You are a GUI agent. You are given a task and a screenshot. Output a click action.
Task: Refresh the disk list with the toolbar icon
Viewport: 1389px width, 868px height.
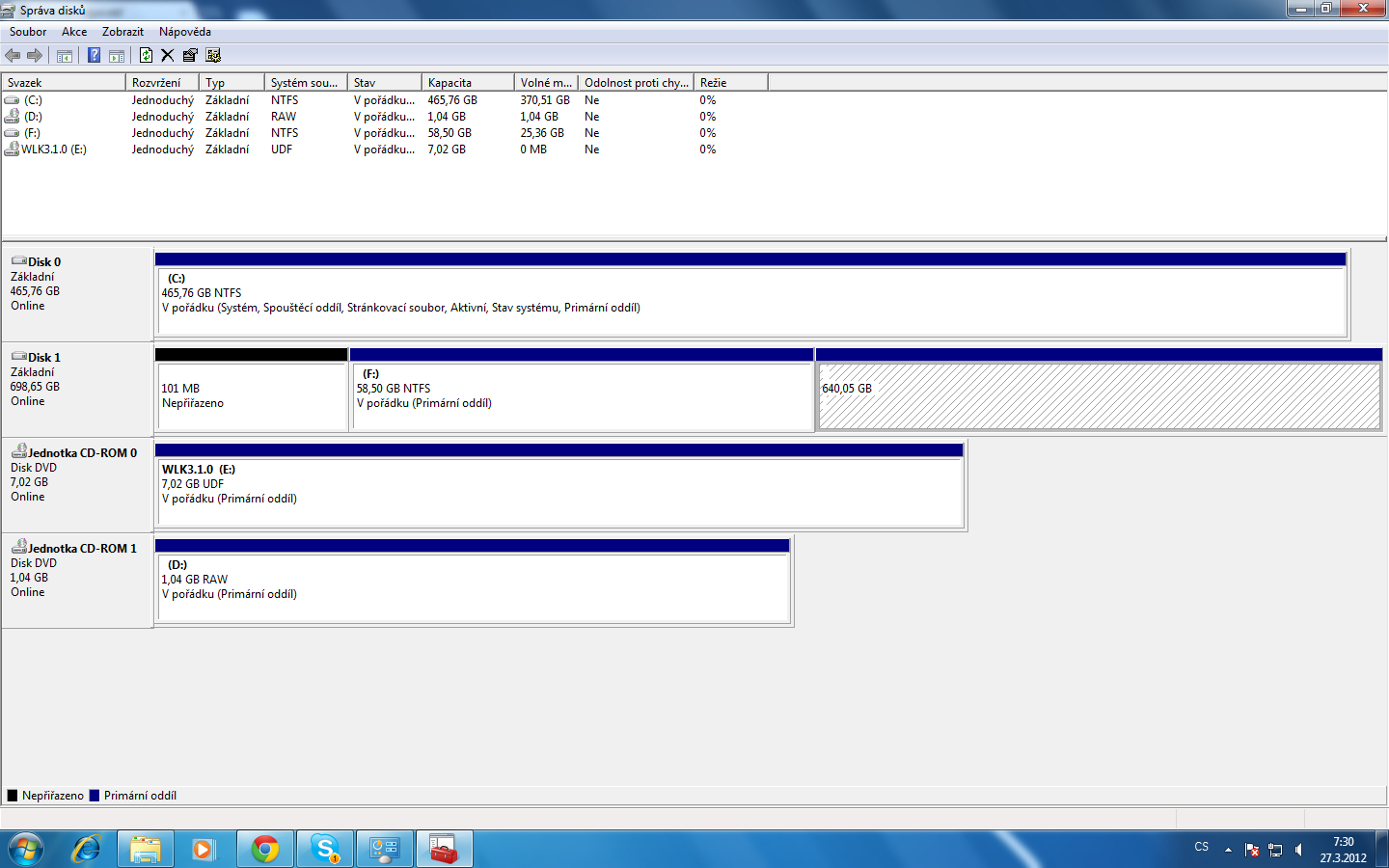(147, 56)
